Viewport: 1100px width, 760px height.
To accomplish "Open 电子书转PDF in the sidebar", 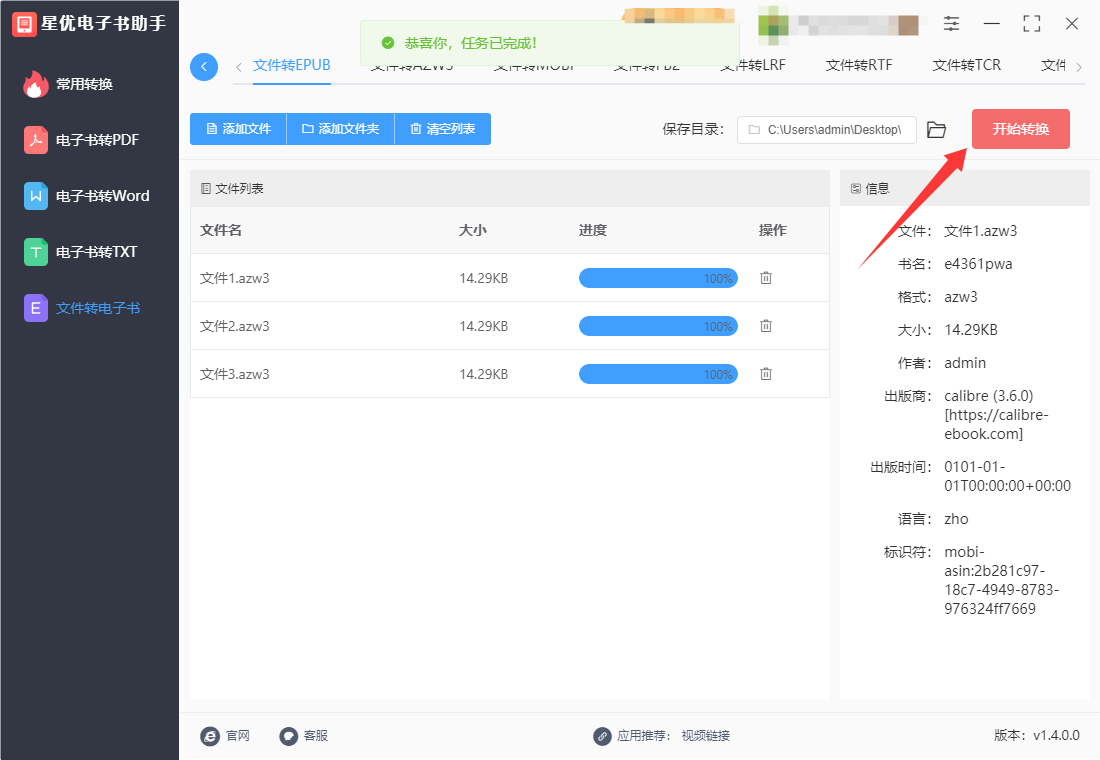I will point(97,140).
